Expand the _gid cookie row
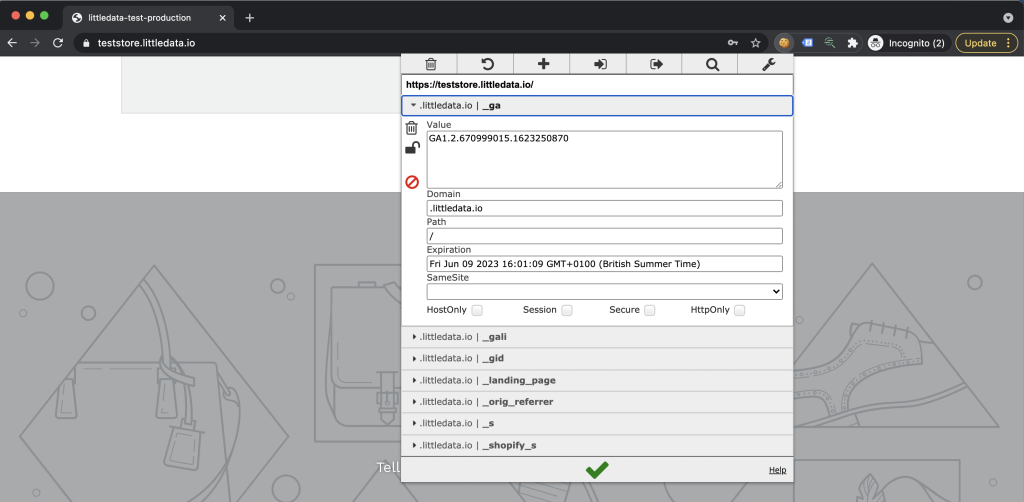 [597, 358]
